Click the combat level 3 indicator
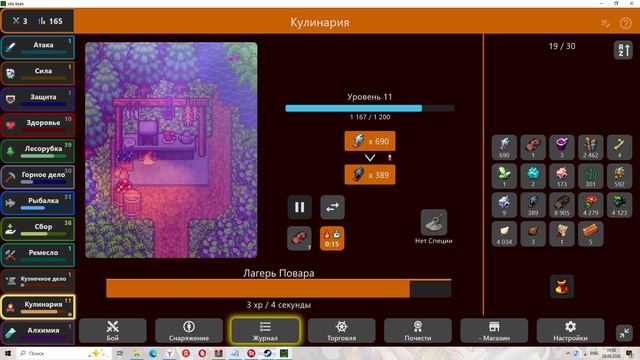The width and height of the screenshot is (640, 360). [x=20, y=21]
